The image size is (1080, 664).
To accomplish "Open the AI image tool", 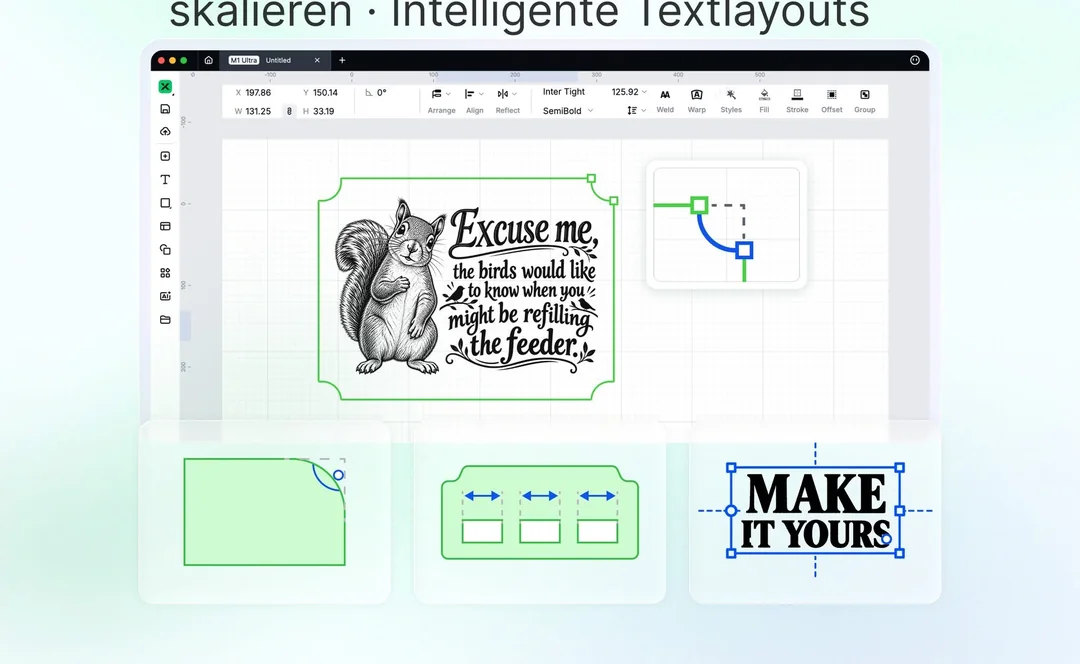I will coord(165,296).
